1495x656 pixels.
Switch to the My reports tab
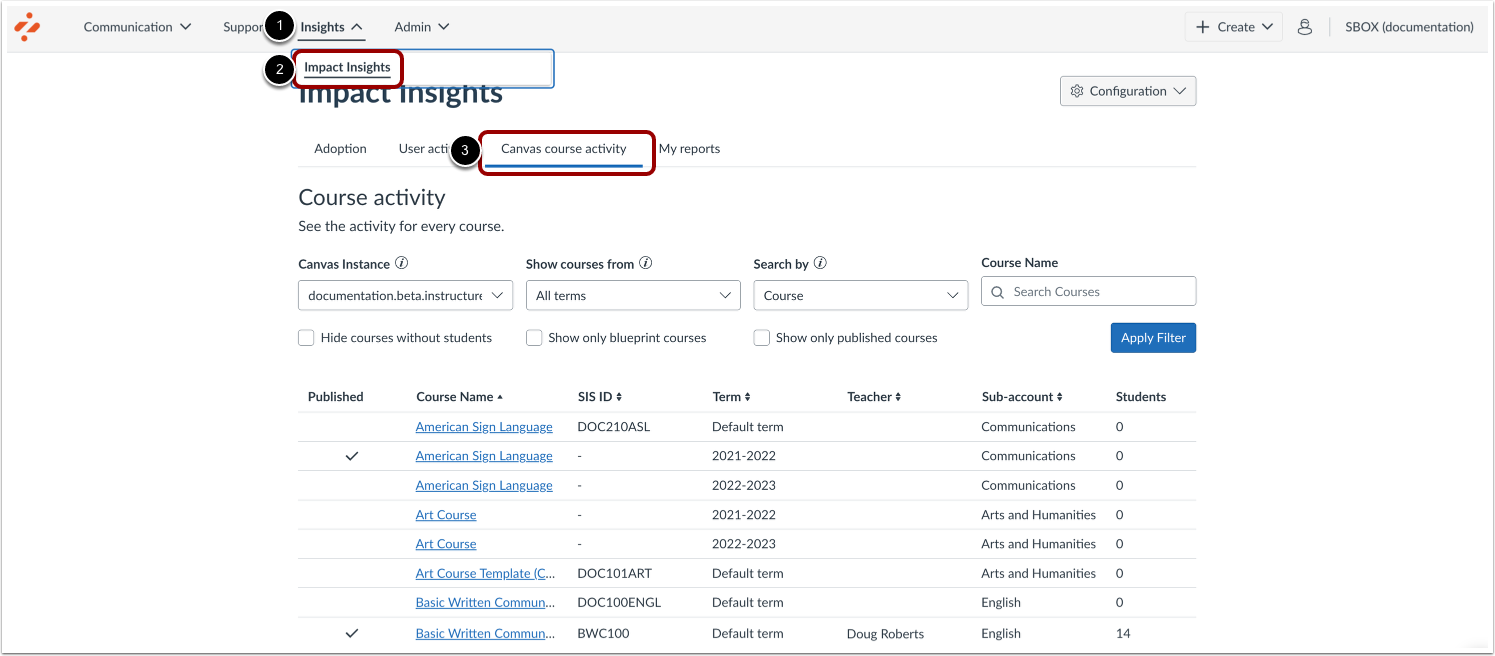click(x=689, y=149)
